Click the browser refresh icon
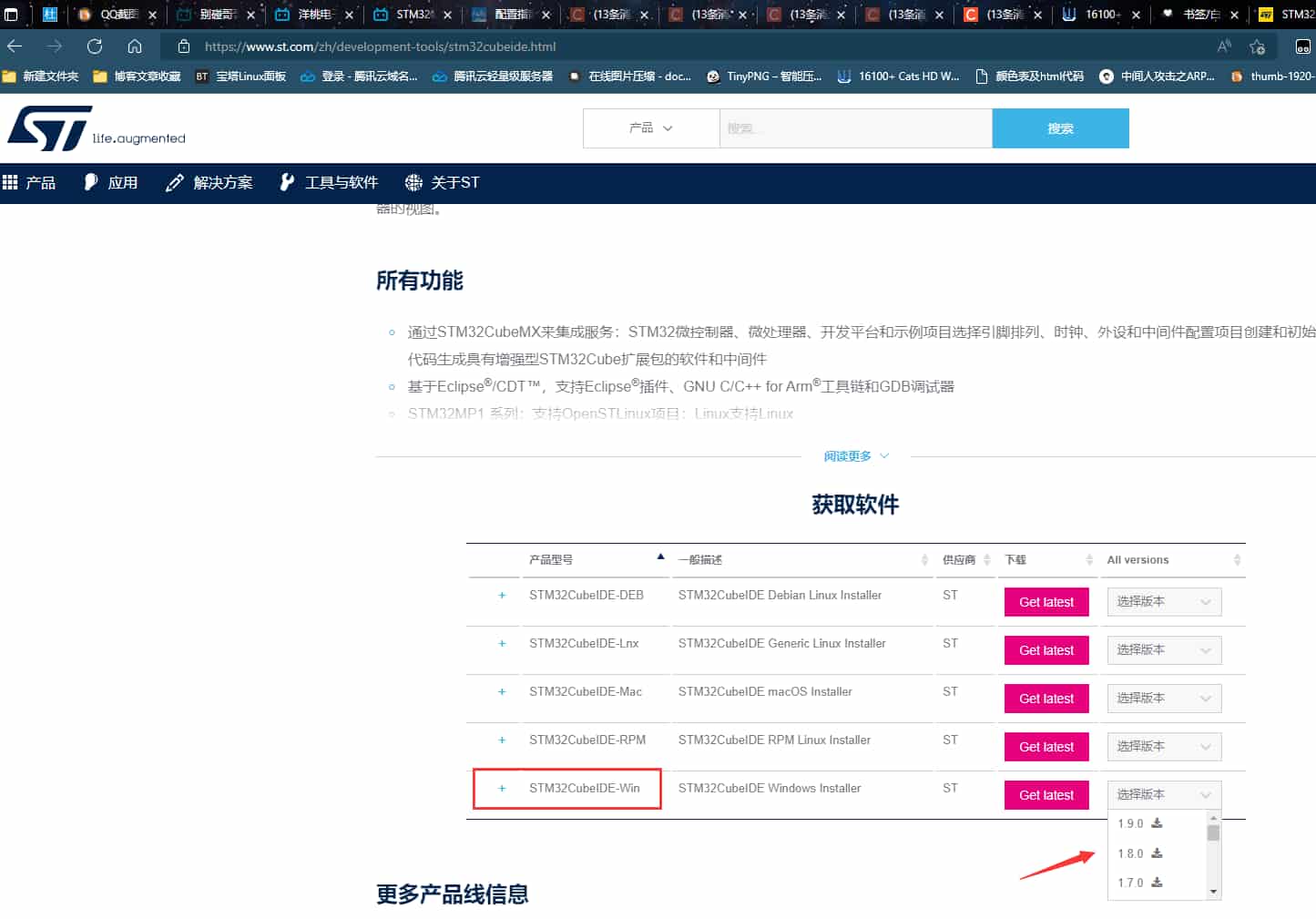 pyautogui.click(x=95, y=46)
